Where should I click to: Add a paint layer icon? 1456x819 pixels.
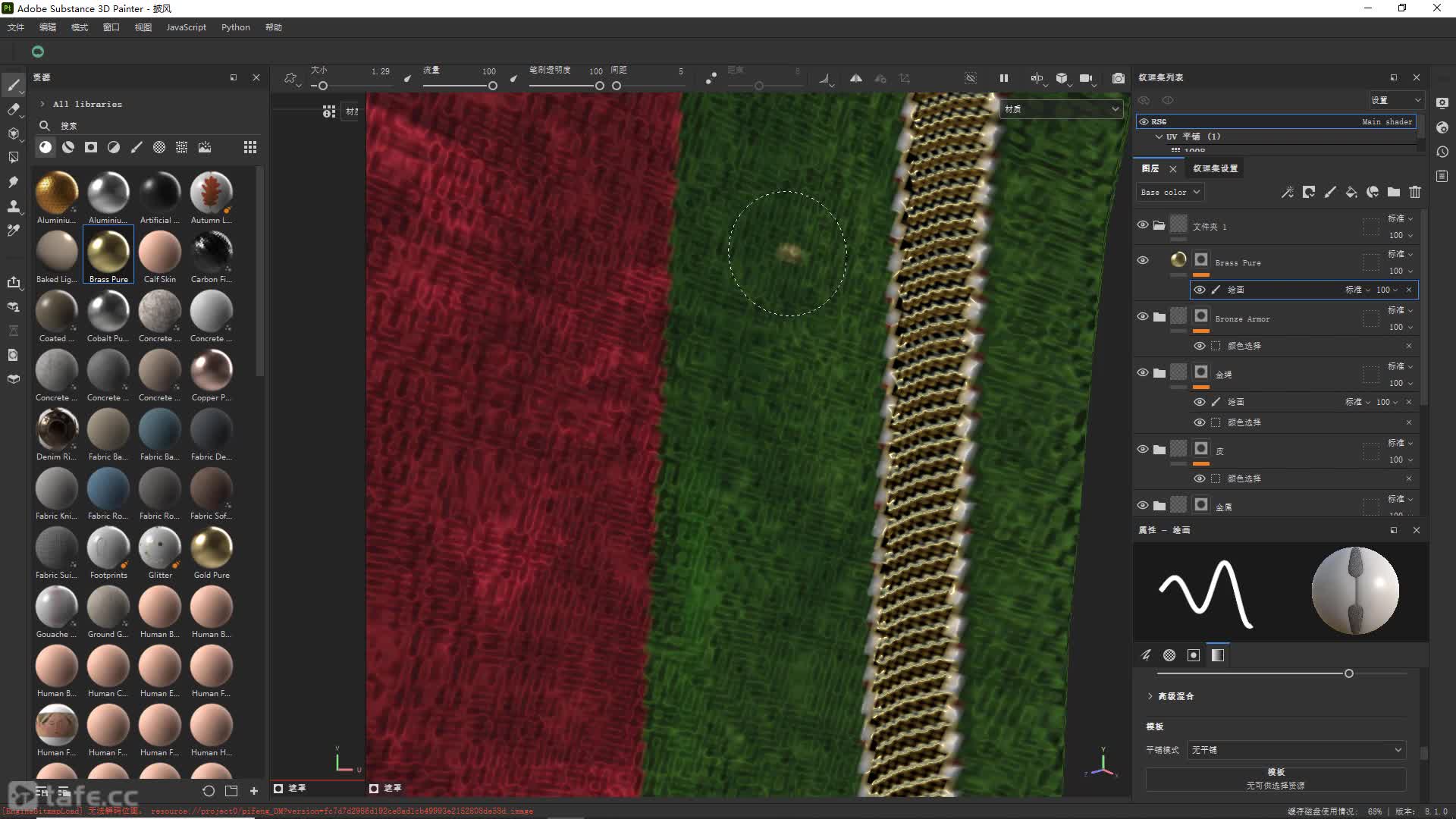coord(1330,192)
